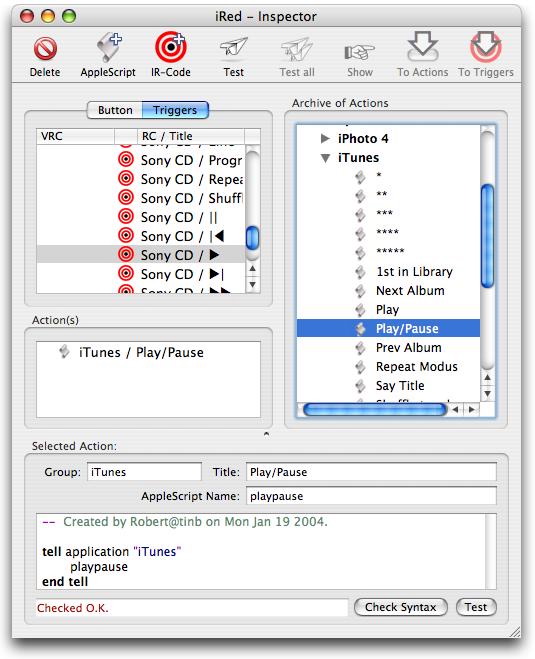This screenshot has height=659, width=535.
Task: Click script icon of iTunes / Play/Pause action
Action: click(64, 351)
